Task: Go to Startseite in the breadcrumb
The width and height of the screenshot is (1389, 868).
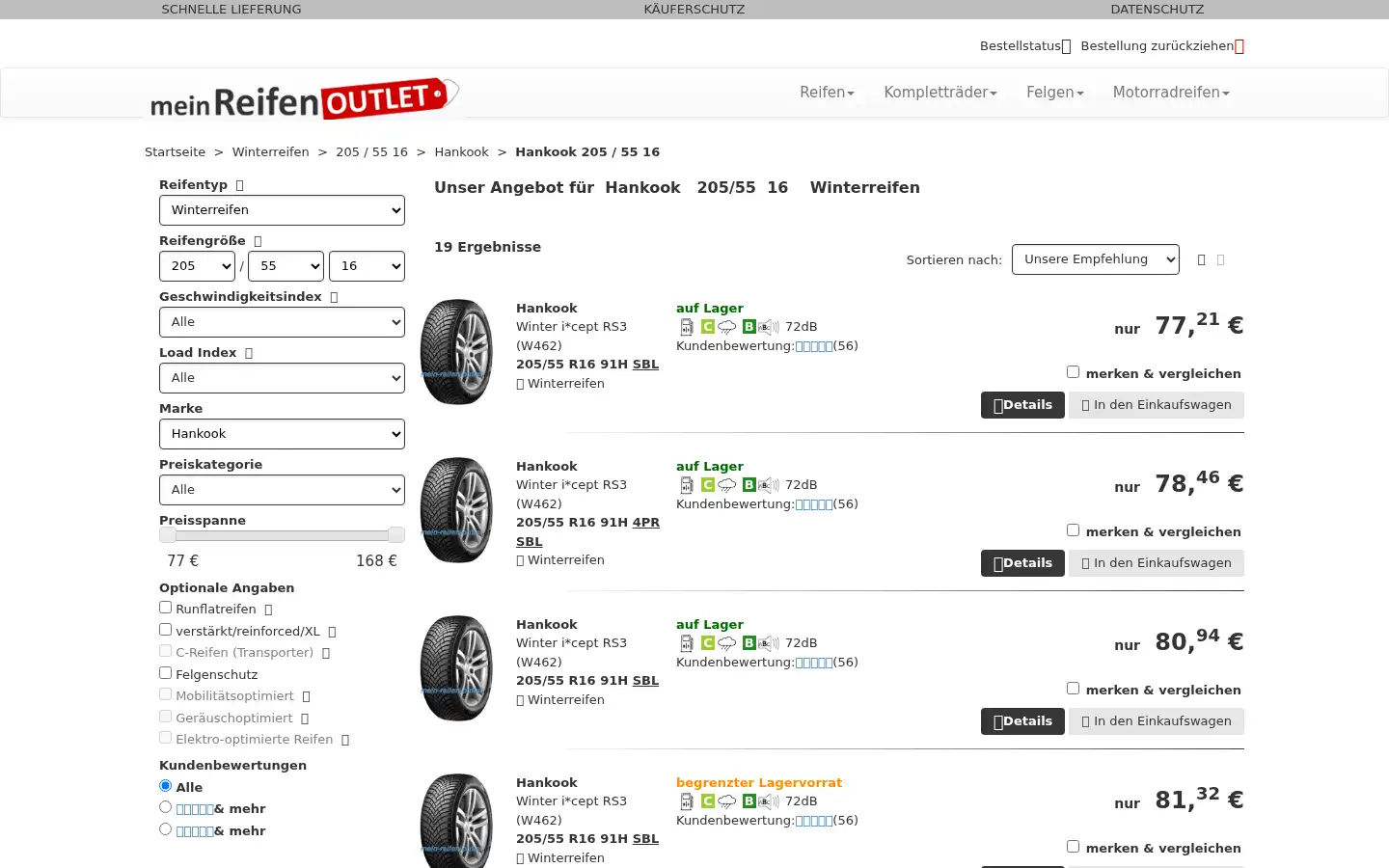Action: coord(175,152)
